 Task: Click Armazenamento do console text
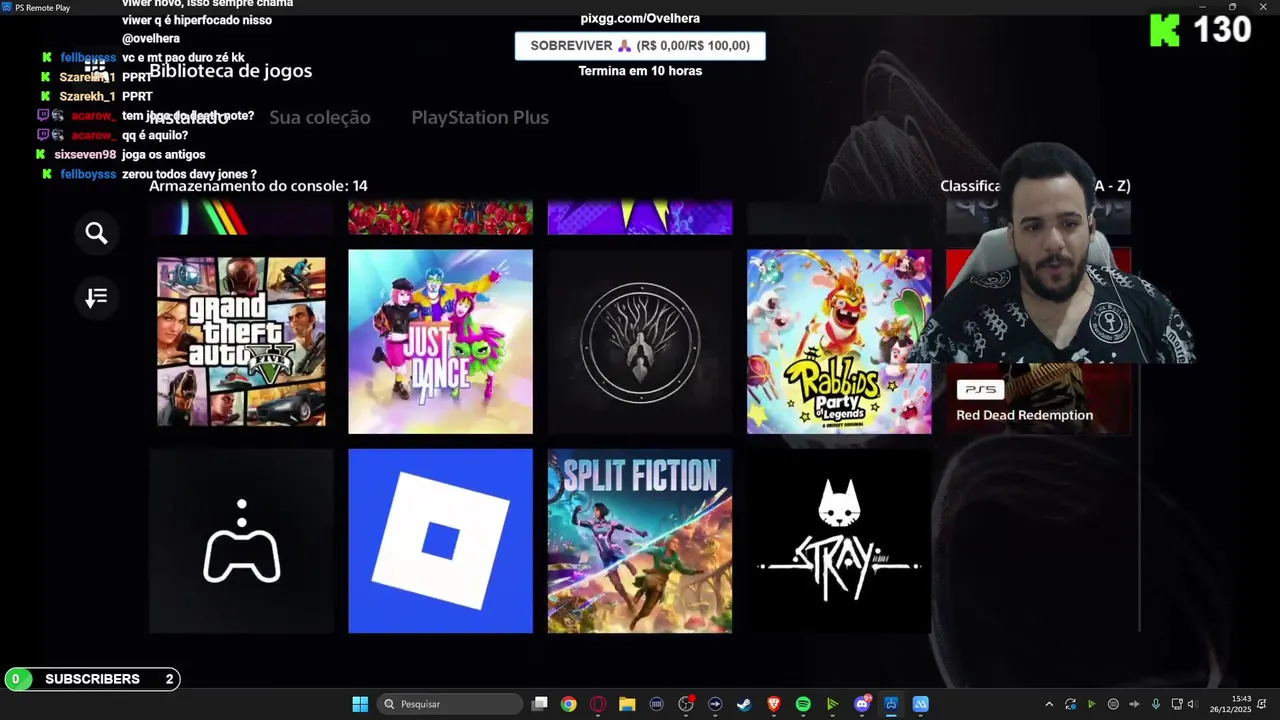point(258,186)
